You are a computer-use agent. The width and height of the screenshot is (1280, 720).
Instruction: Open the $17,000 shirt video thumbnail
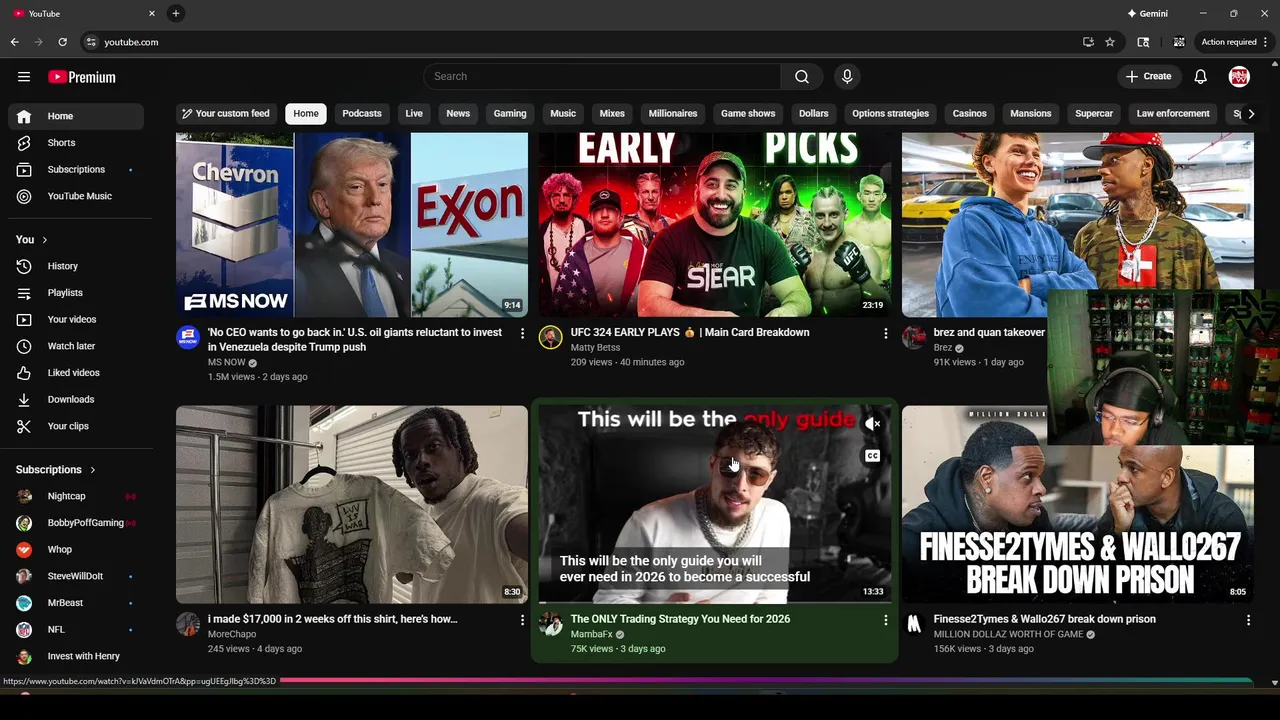tap(352, 505)
